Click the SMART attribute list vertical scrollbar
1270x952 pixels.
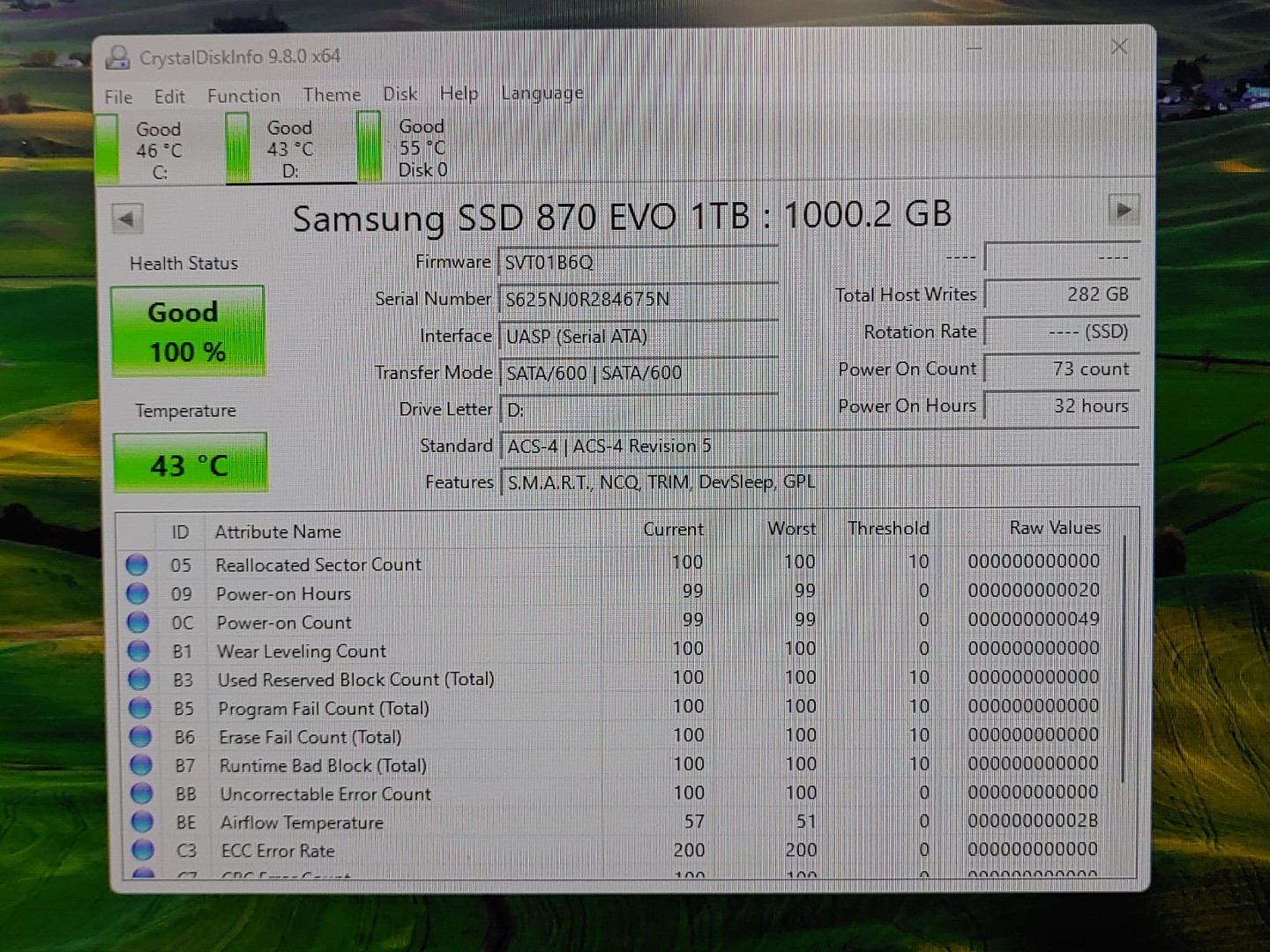(1124, 657)
